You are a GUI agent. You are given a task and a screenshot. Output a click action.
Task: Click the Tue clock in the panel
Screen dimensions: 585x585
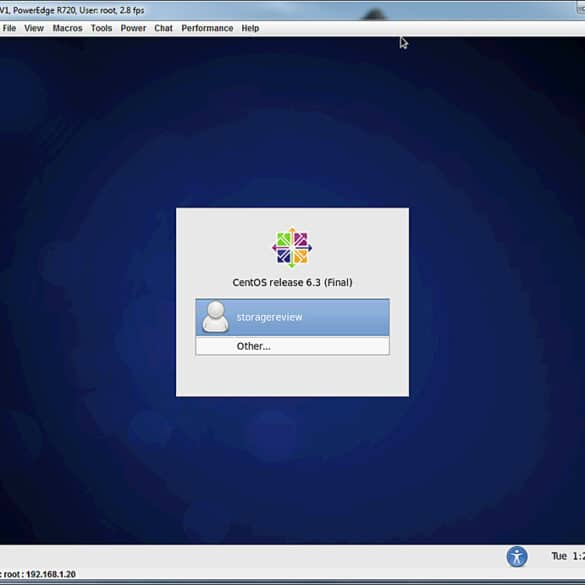tap(568, 556)
